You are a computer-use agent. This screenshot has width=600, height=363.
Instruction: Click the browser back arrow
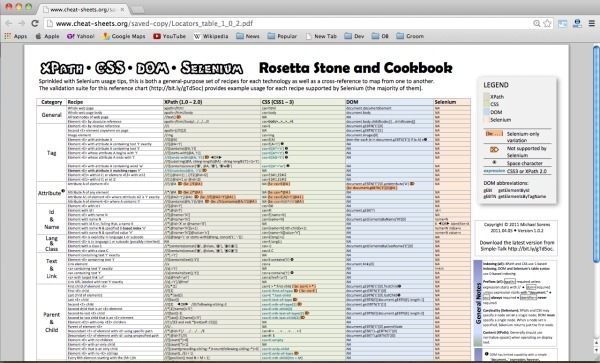click(x=9, y=23)
